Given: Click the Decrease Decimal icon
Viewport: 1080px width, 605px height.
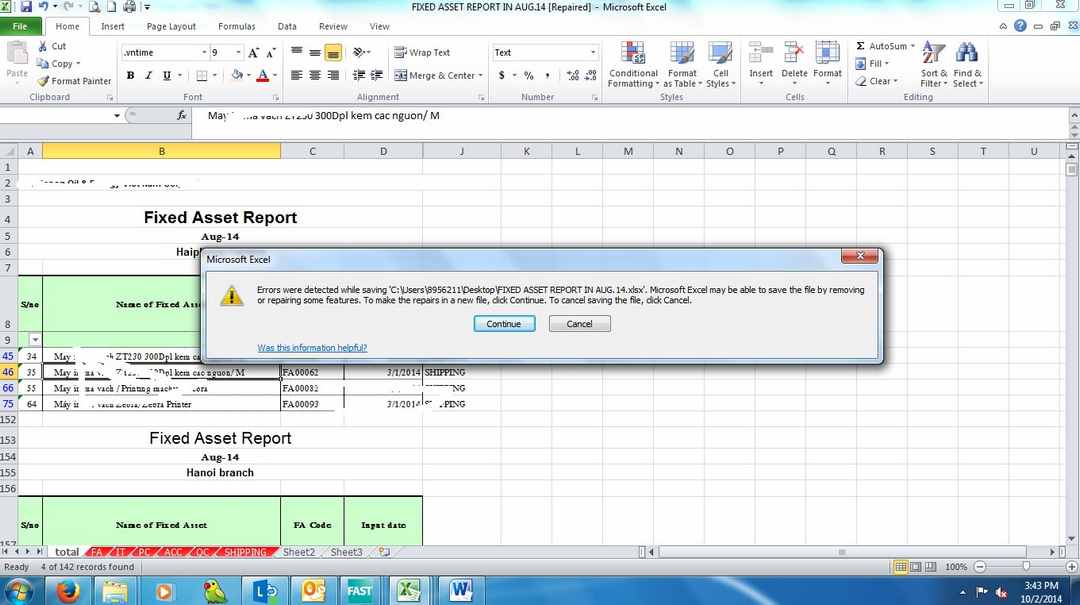Looking at the screenshot, I should pos(590,75).
